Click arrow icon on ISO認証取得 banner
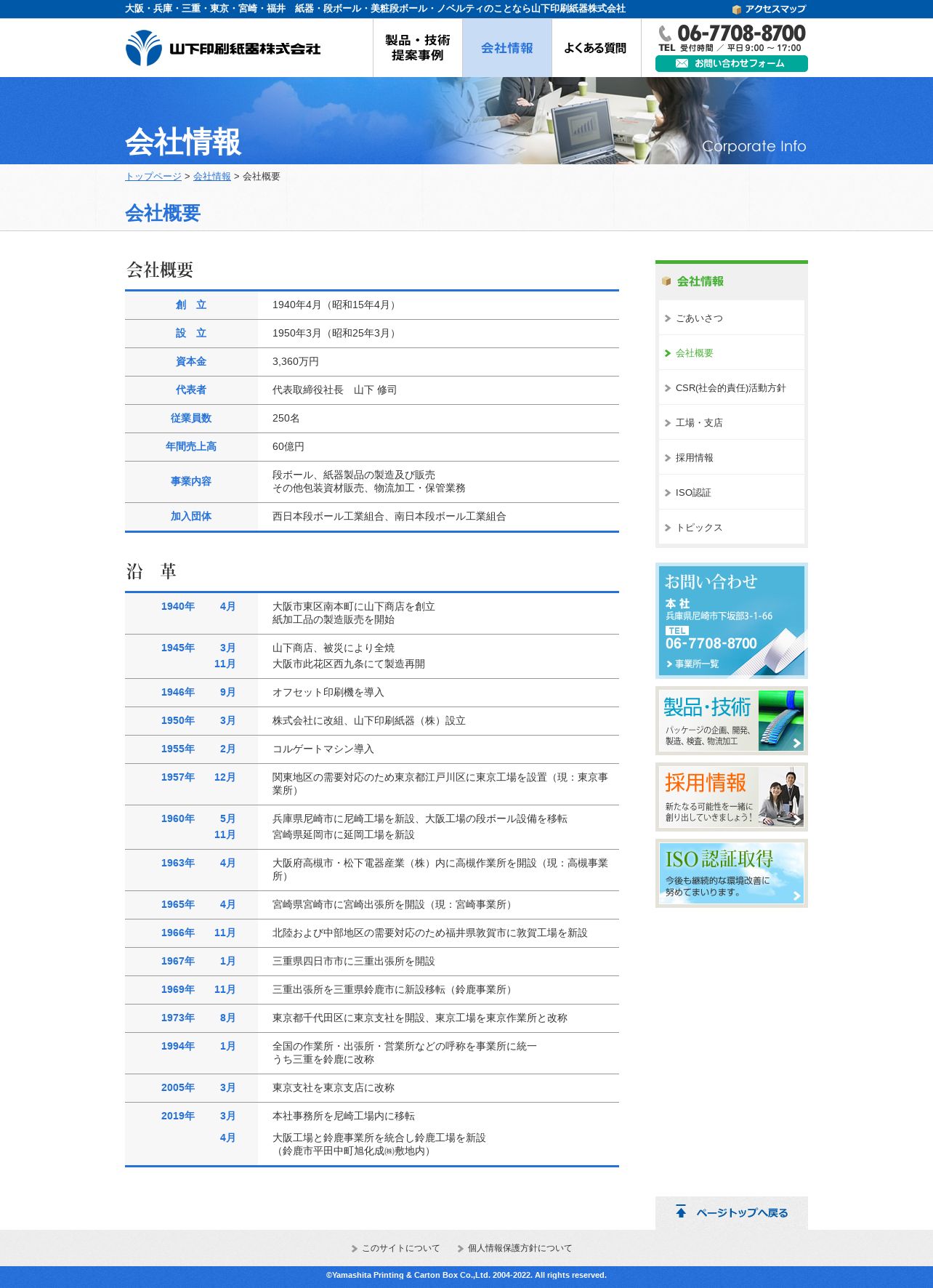Screen dimensions: 933x1288 [x=796, y=895]
